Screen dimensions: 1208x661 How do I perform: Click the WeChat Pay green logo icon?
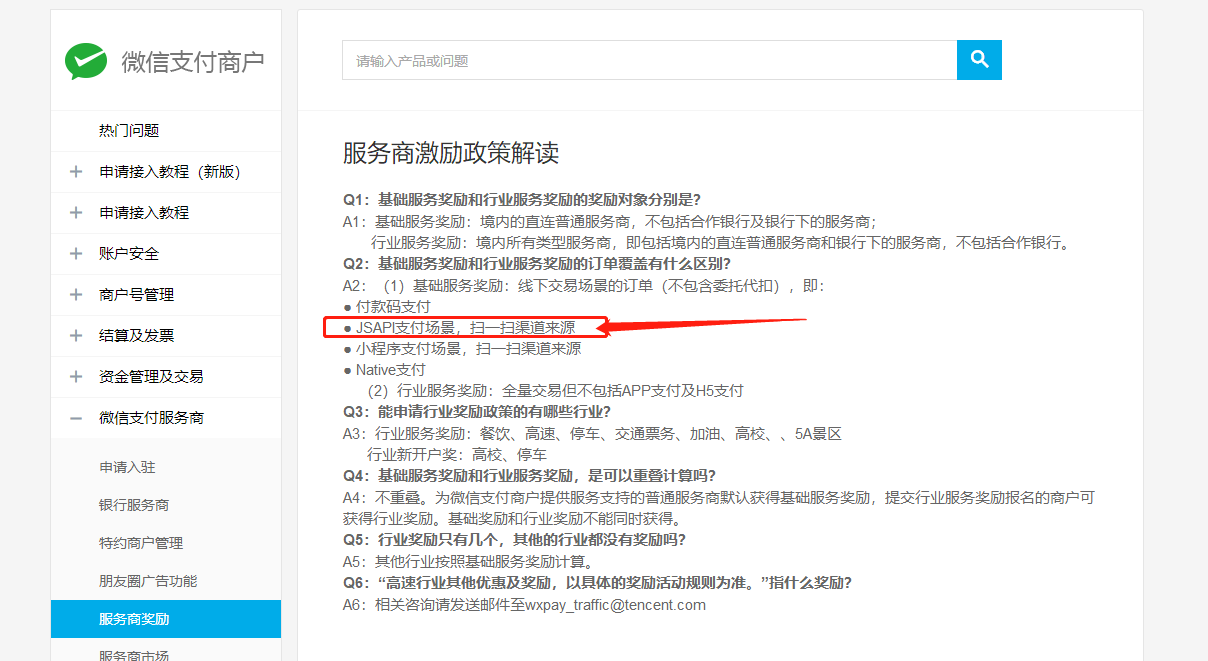click(86, 61)
